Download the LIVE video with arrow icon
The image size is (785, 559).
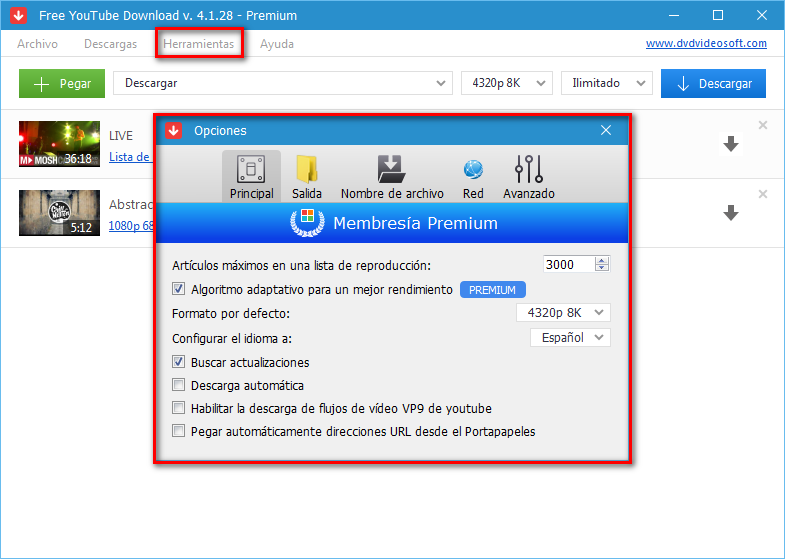[x=731, y=144]
